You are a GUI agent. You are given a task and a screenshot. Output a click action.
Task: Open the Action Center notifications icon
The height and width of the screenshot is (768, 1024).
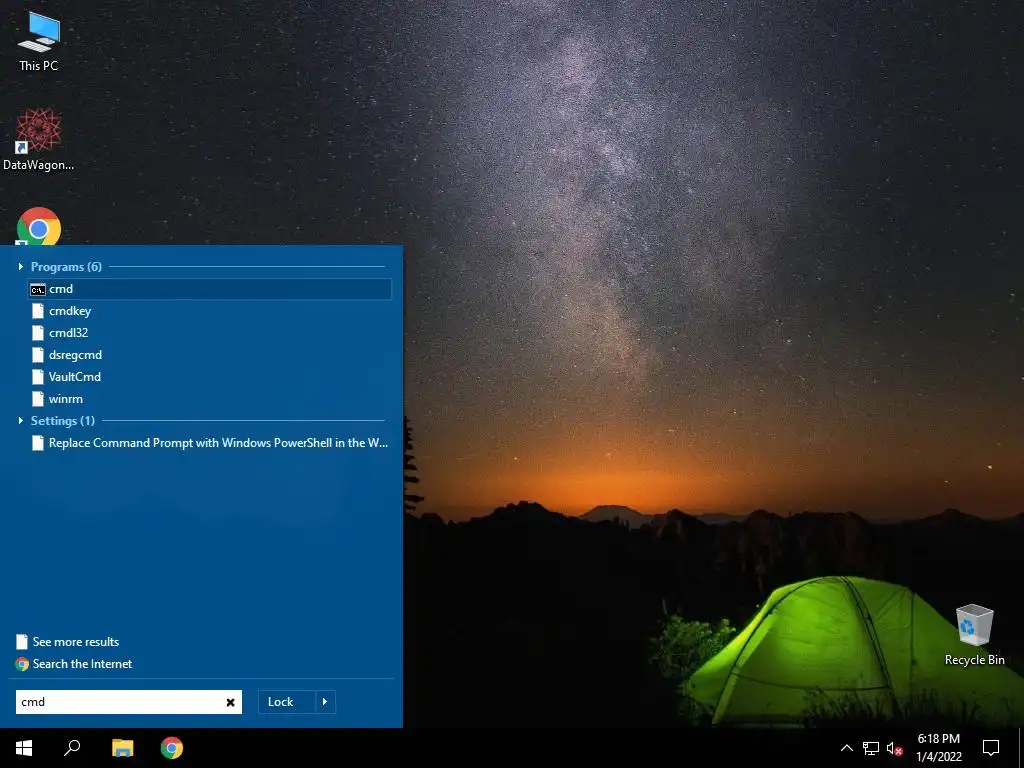pyautogui.click(x=991, y=748)
